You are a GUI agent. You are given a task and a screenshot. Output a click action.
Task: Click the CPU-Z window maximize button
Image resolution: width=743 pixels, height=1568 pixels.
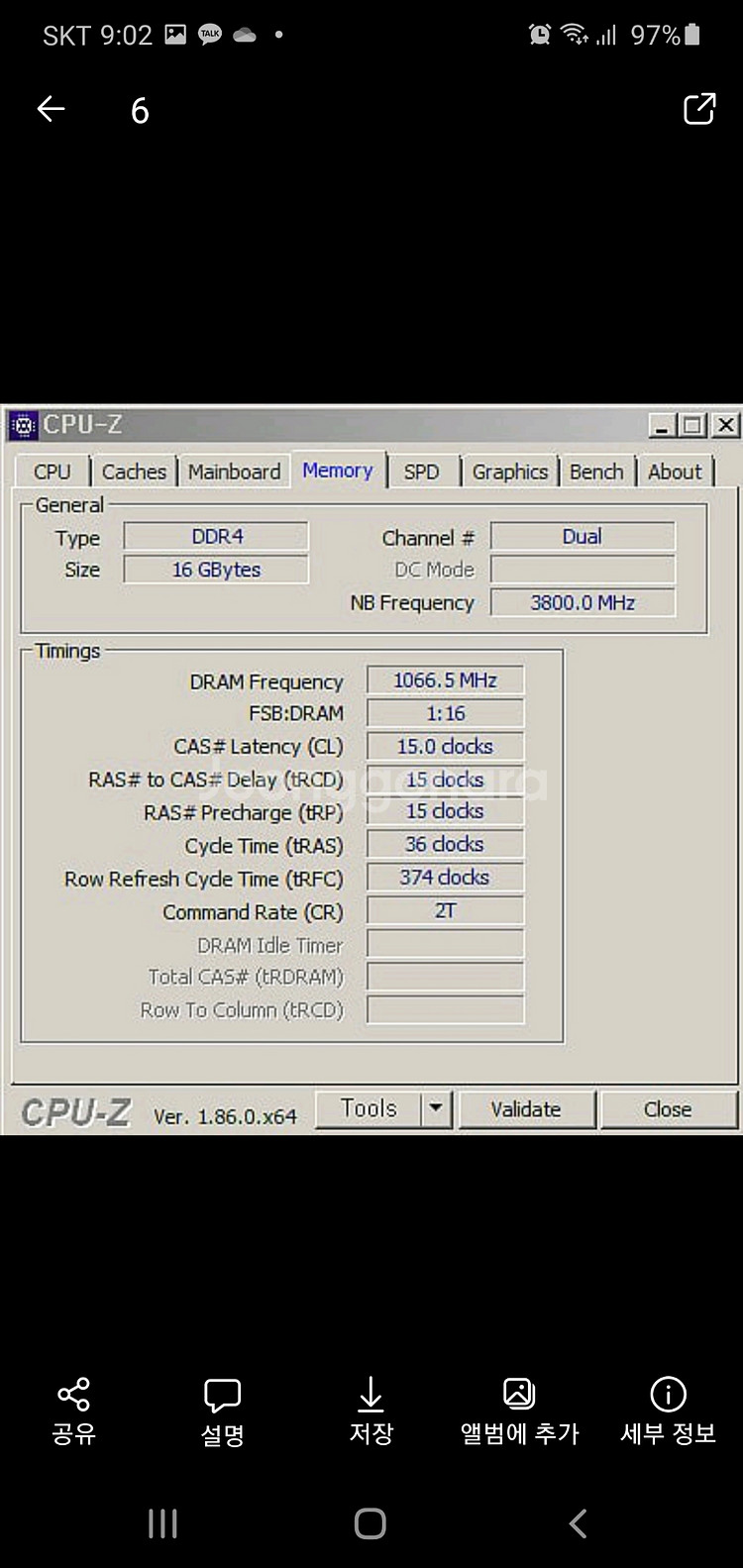point(693,426)
